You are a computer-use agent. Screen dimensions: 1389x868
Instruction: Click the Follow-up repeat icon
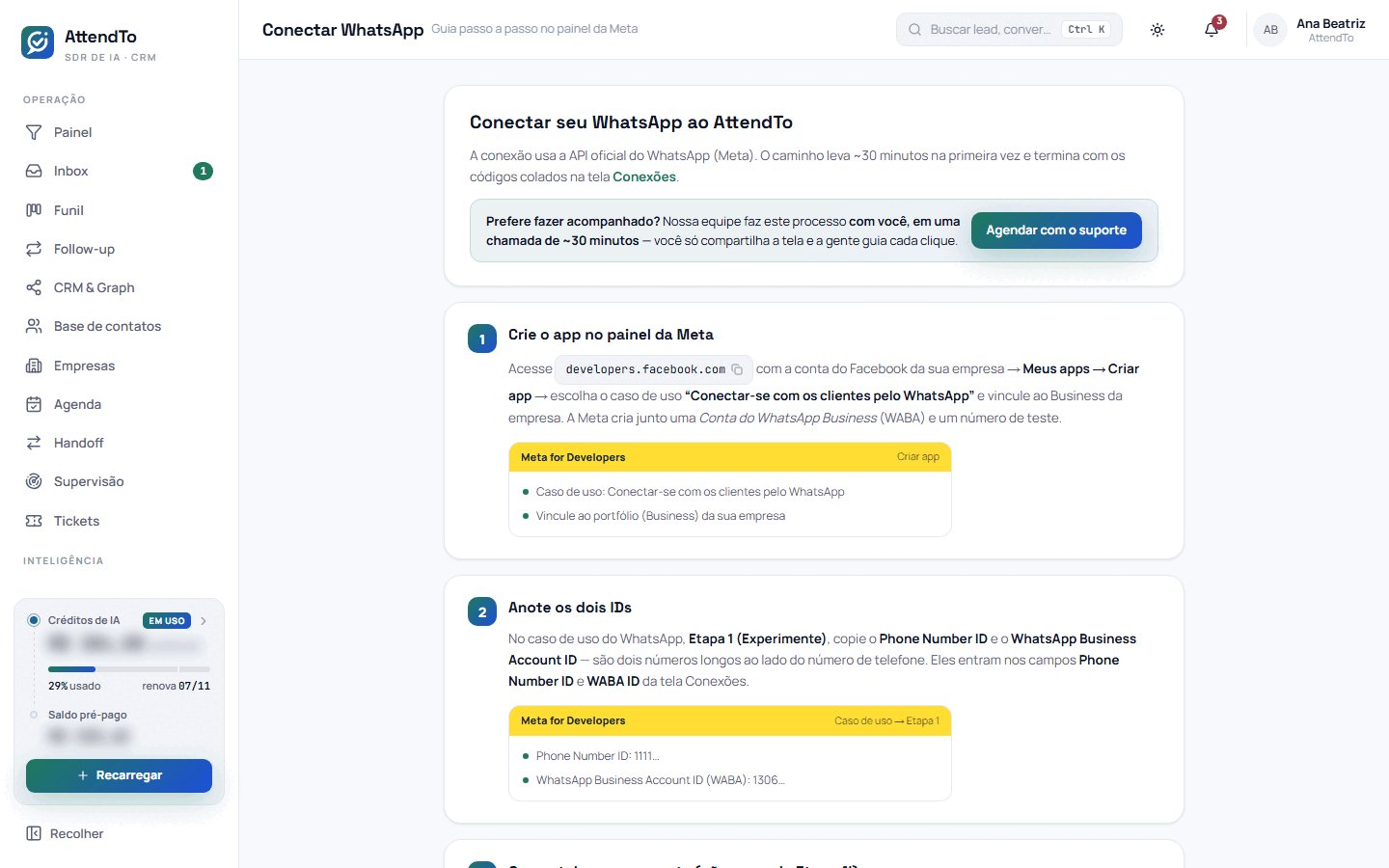click(x=34, y=249)
